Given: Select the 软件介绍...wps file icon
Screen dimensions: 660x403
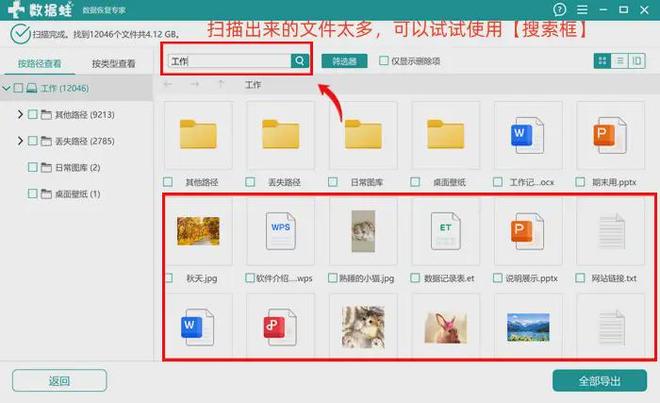Looking at the screenshot, I should (281, 231).
